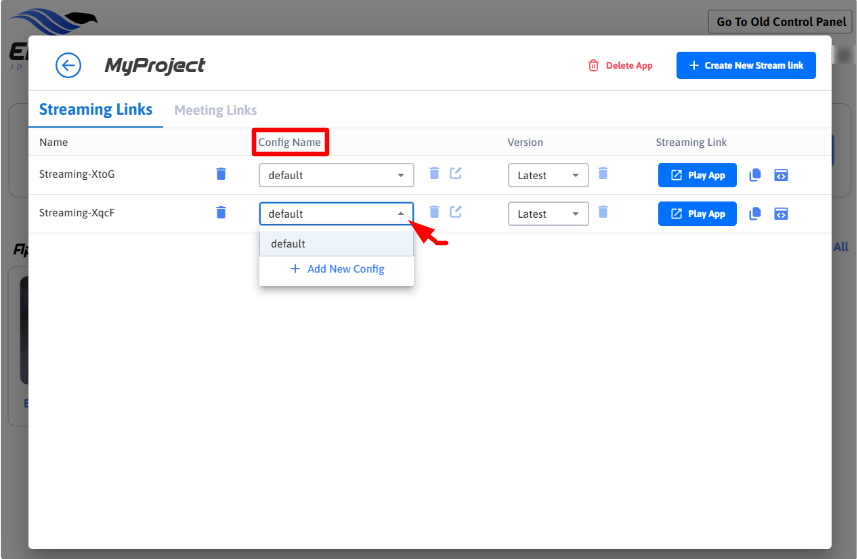Delete the Streaming-XqcF stream link
The image size is (857, 559).
221,212
